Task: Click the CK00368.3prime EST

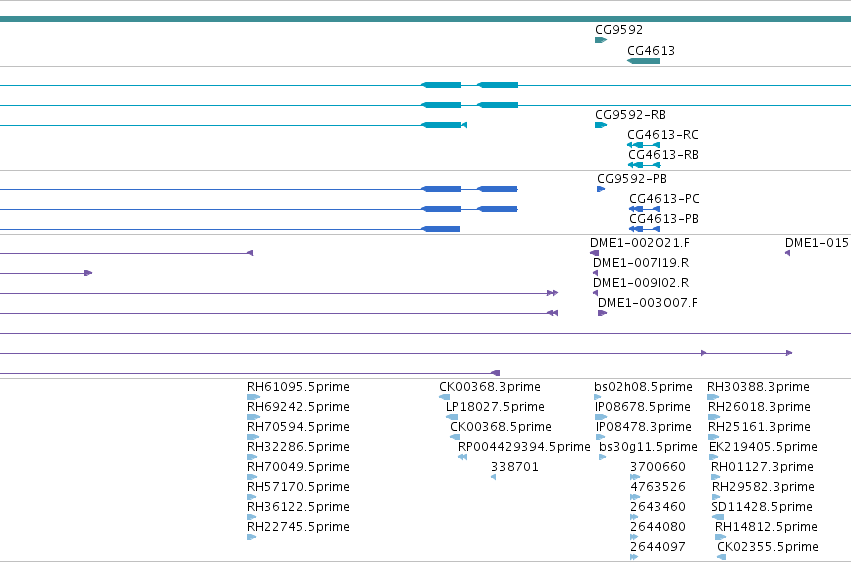Action: [x=444, y=397]
